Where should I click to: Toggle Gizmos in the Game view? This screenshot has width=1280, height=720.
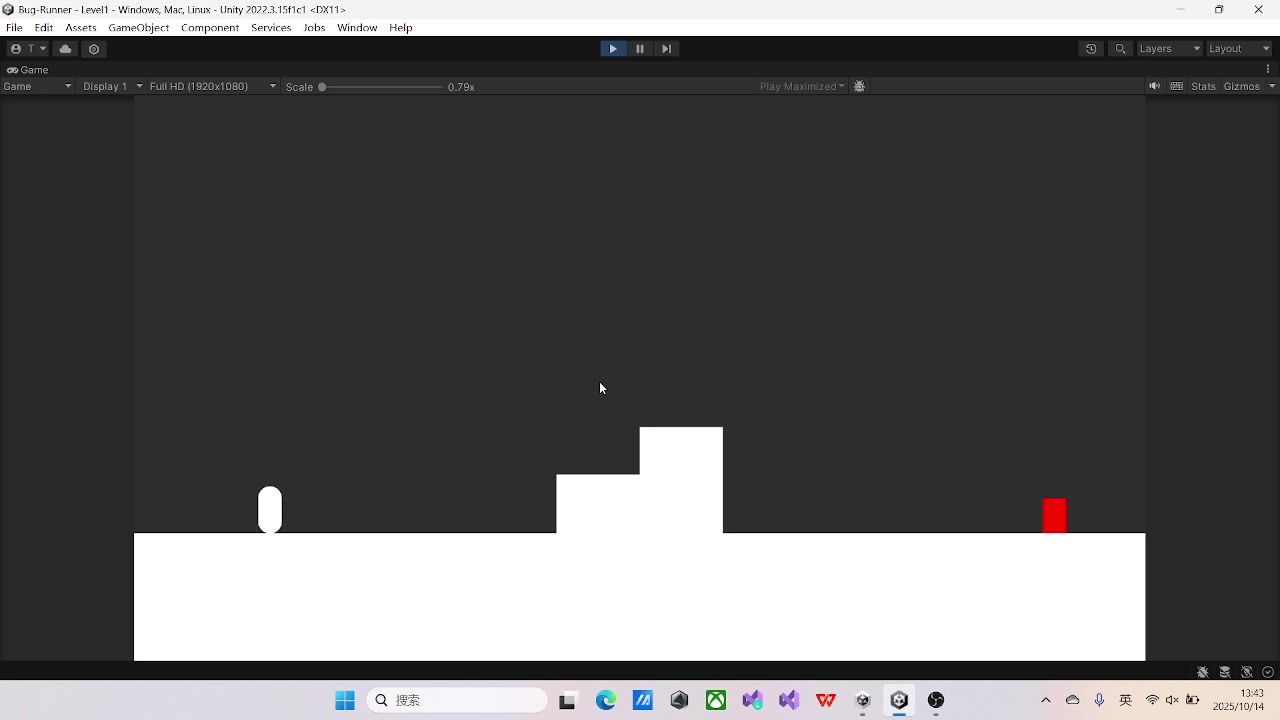[1241, 87]
